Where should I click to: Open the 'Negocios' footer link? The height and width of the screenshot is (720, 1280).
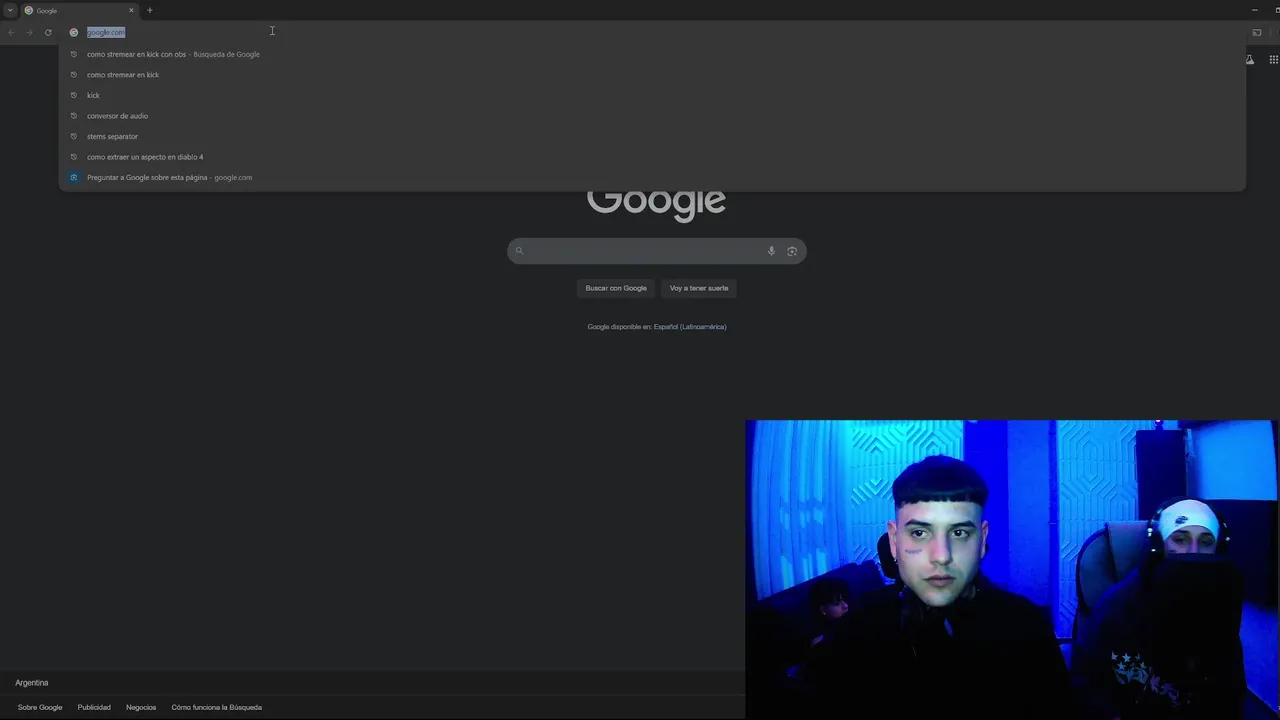coord(141,707)
